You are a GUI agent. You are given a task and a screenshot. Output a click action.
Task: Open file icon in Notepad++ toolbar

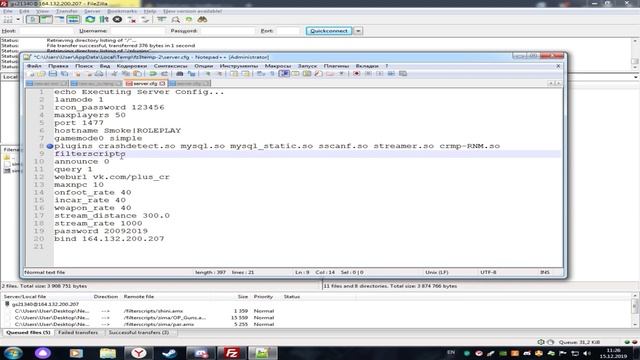[41, 74]
